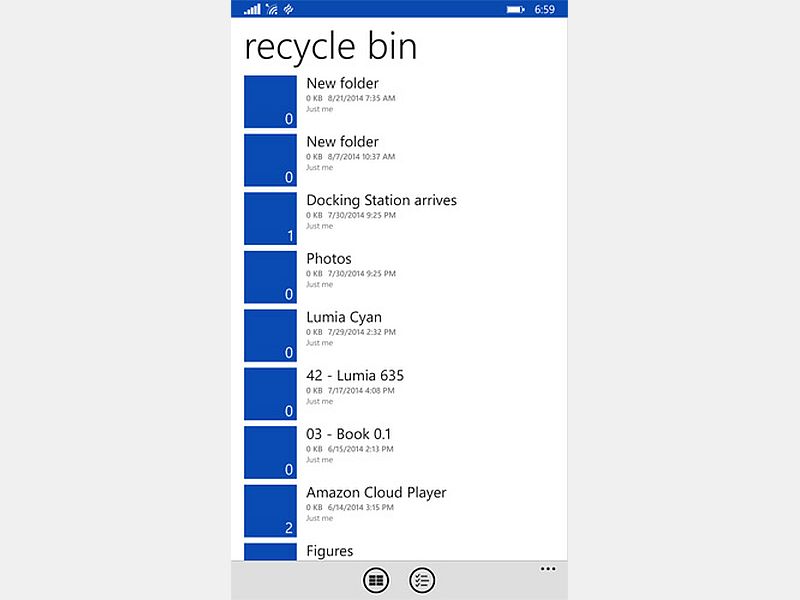Tap the select items checklist icon
Viewport: 800px width, 600px height.
point(422,580)
